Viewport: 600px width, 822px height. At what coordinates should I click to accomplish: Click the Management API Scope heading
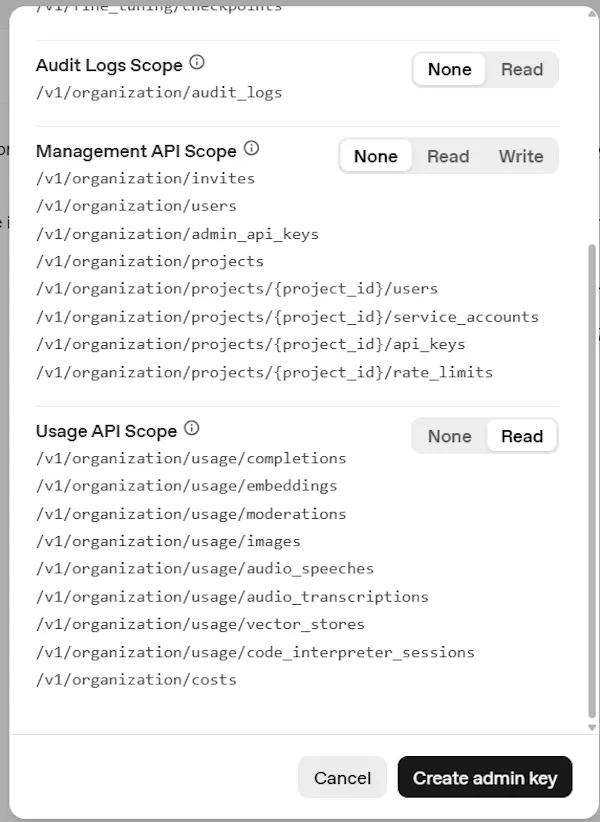[x=136, y=151]
